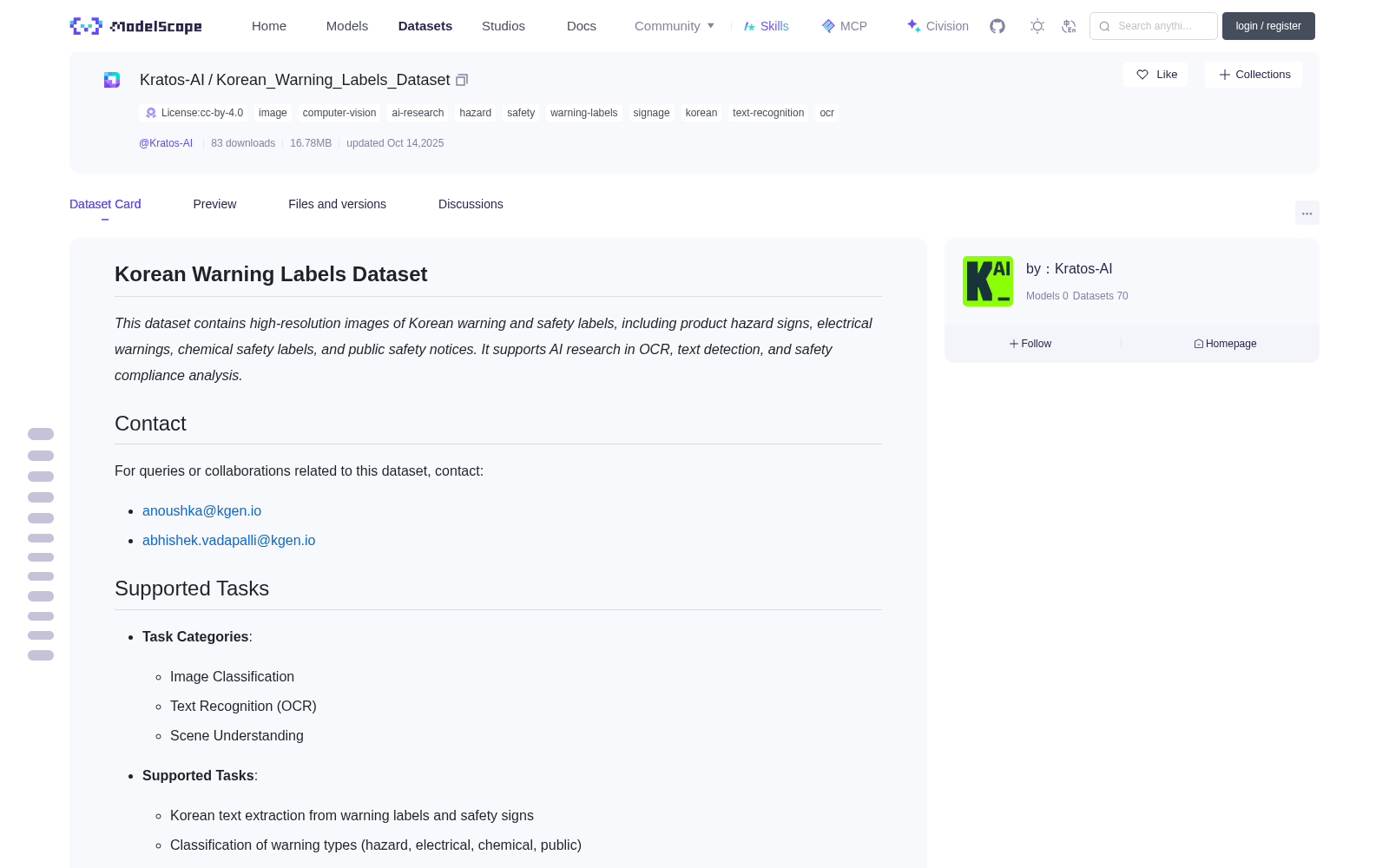Like this dataset with heart button

pos(1155,75)
